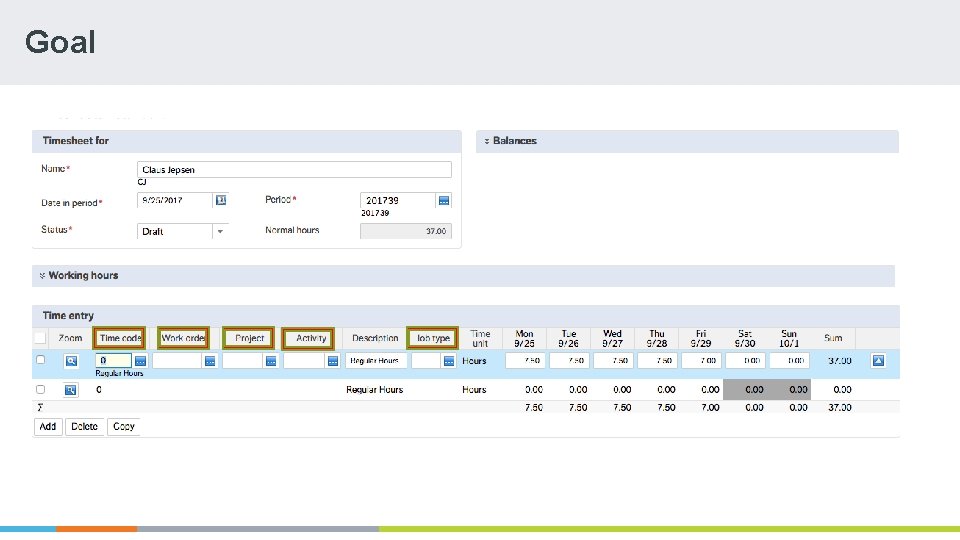
Task: Click the Description field with Regular Hours
Action: [376, 361]
